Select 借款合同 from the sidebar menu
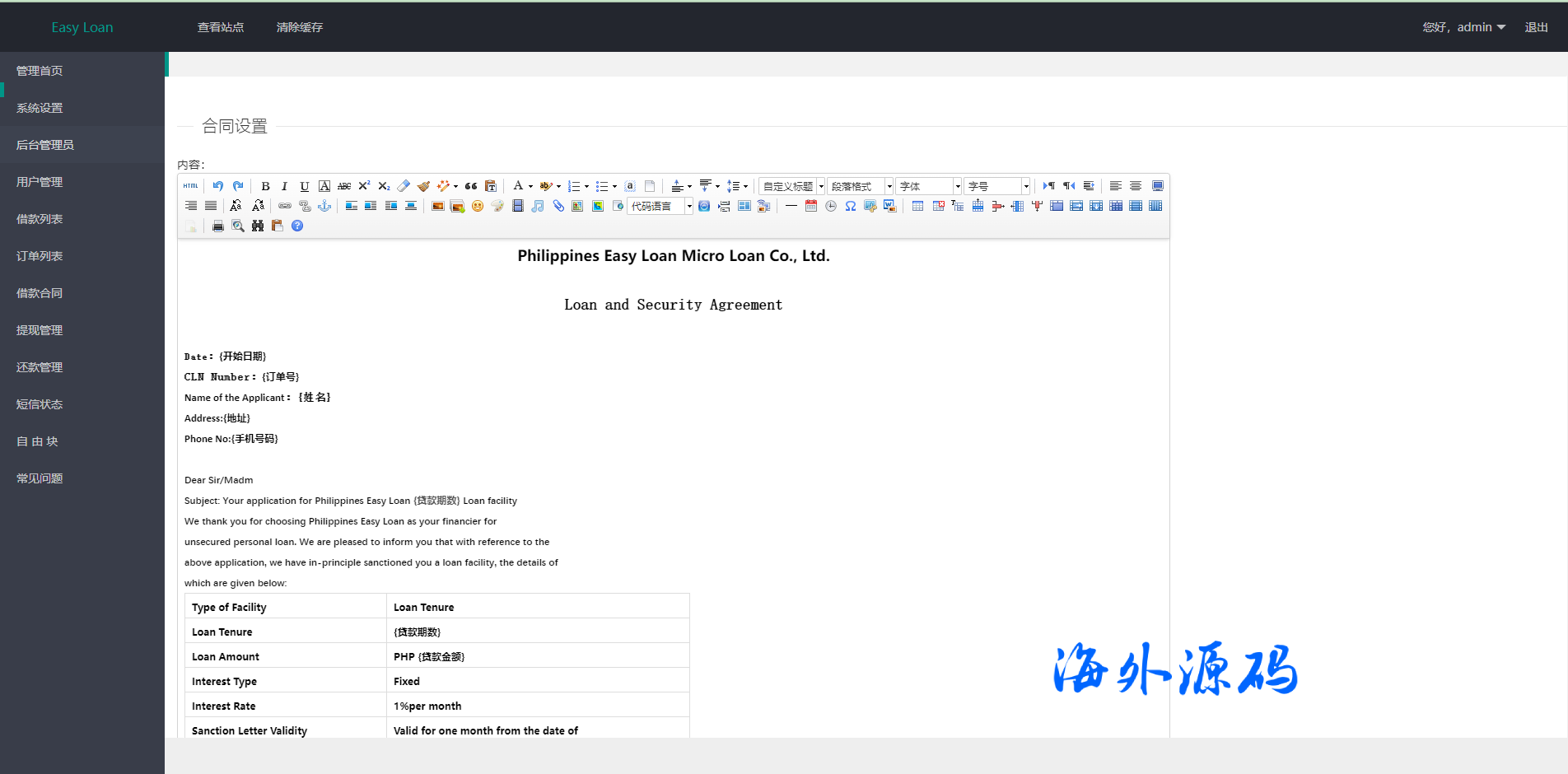Screen dimensions: 1568x774 (x=40, y=293)
